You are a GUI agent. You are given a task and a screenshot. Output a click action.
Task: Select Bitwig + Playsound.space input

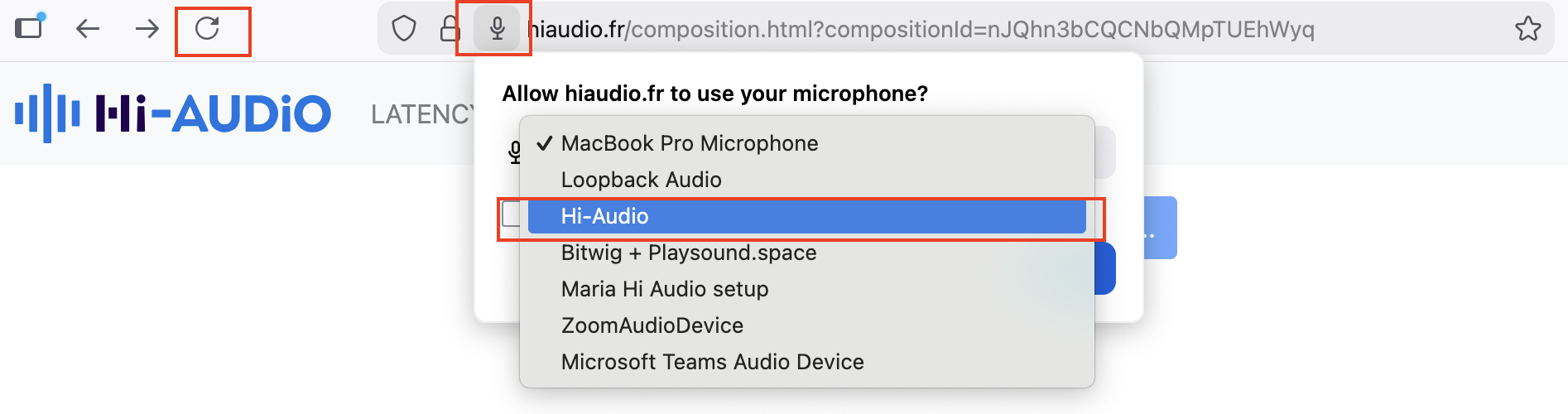688,253
